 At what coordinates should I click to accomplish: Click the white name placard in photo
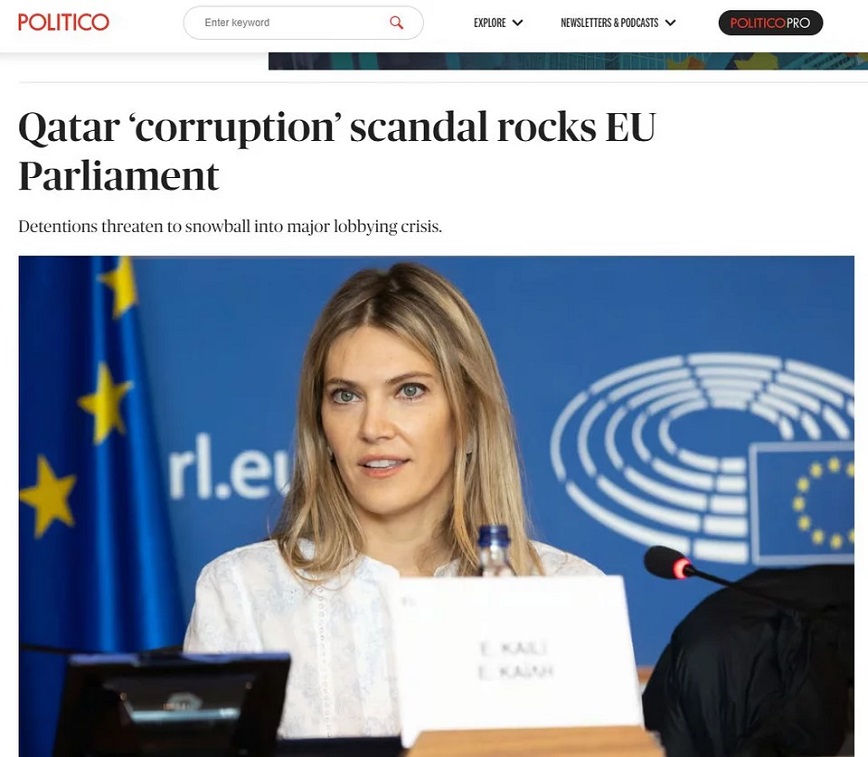[518, 658]
